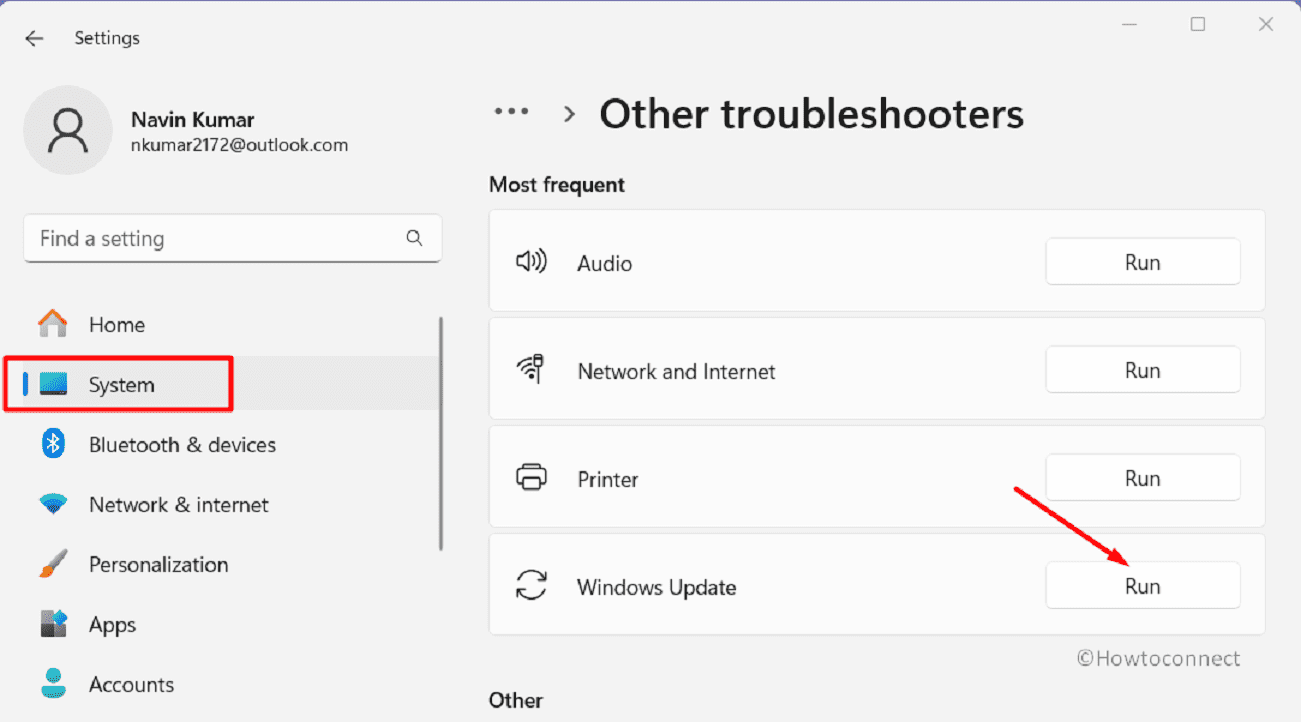
Task: Run the Printer troubleshooter
Action: click(x=1142, y=478)
